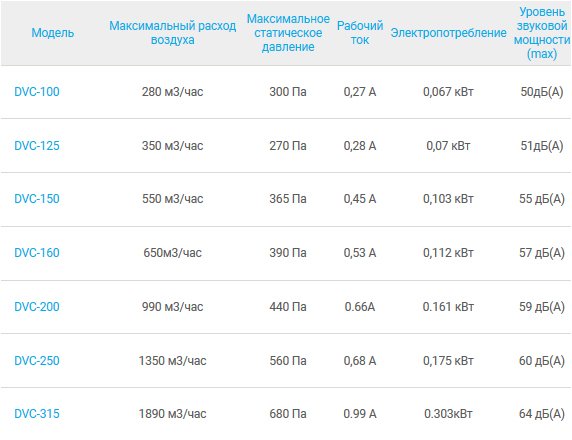Click Уровень звуковой мощности header
The width and height of the screenshot is (572, 440).
[x=542, y=33]
